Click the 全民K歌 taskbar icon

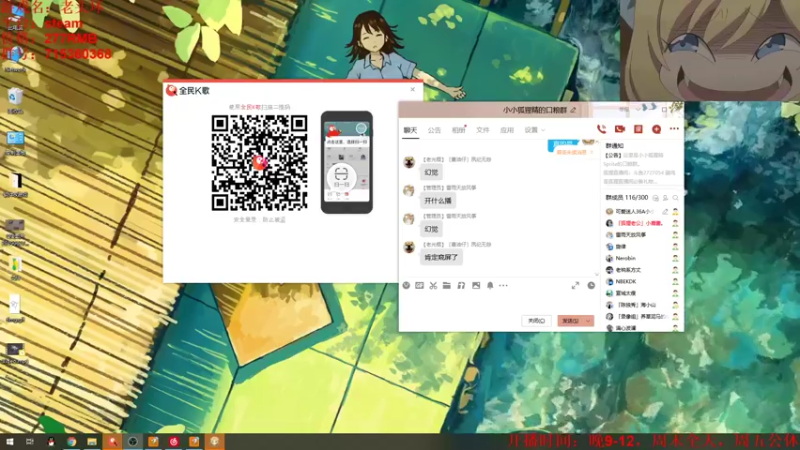pyautogui.click(x=112, y=442)
